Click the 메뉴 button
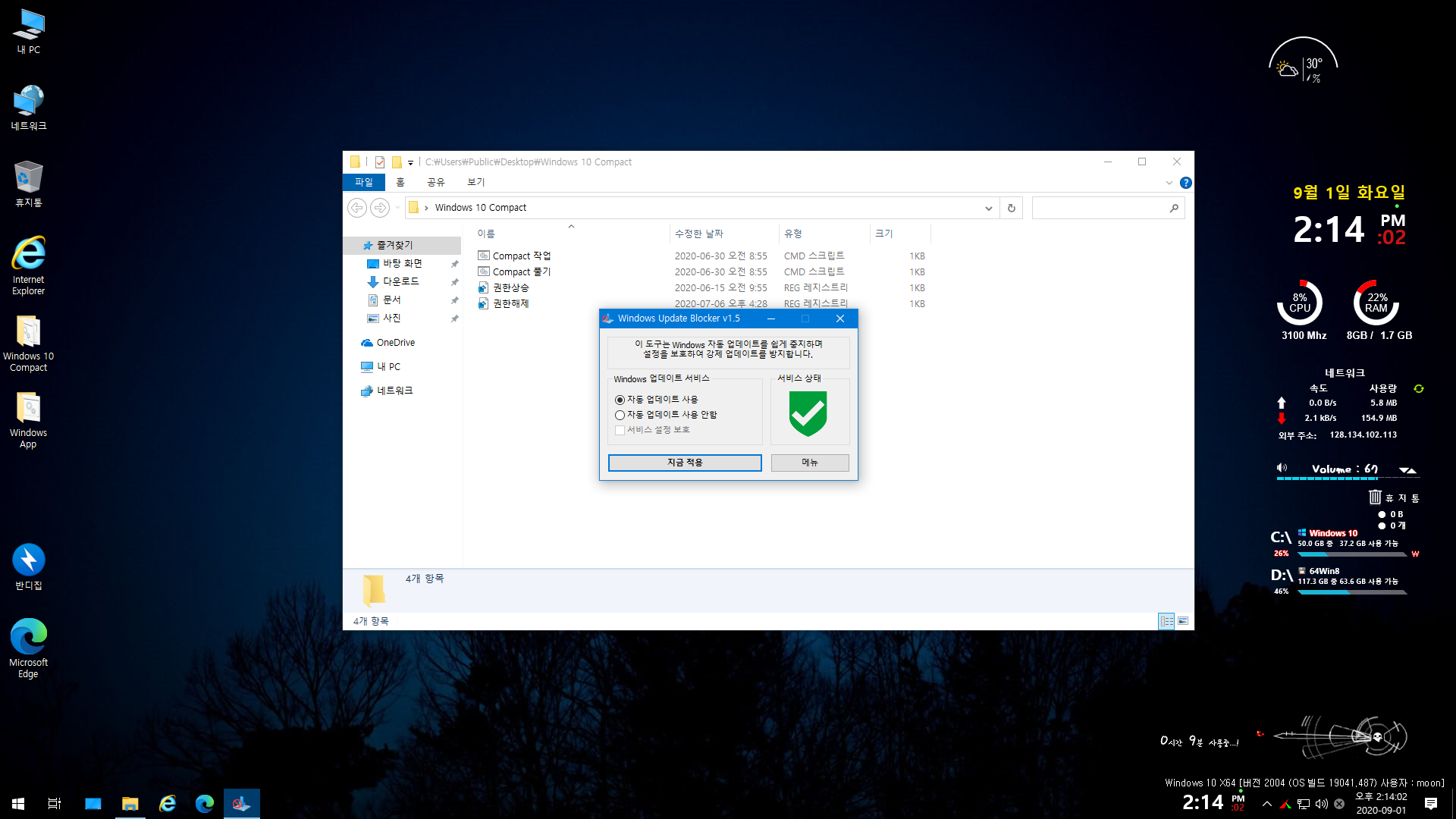The image size is (1456, 819). (810, 463)
